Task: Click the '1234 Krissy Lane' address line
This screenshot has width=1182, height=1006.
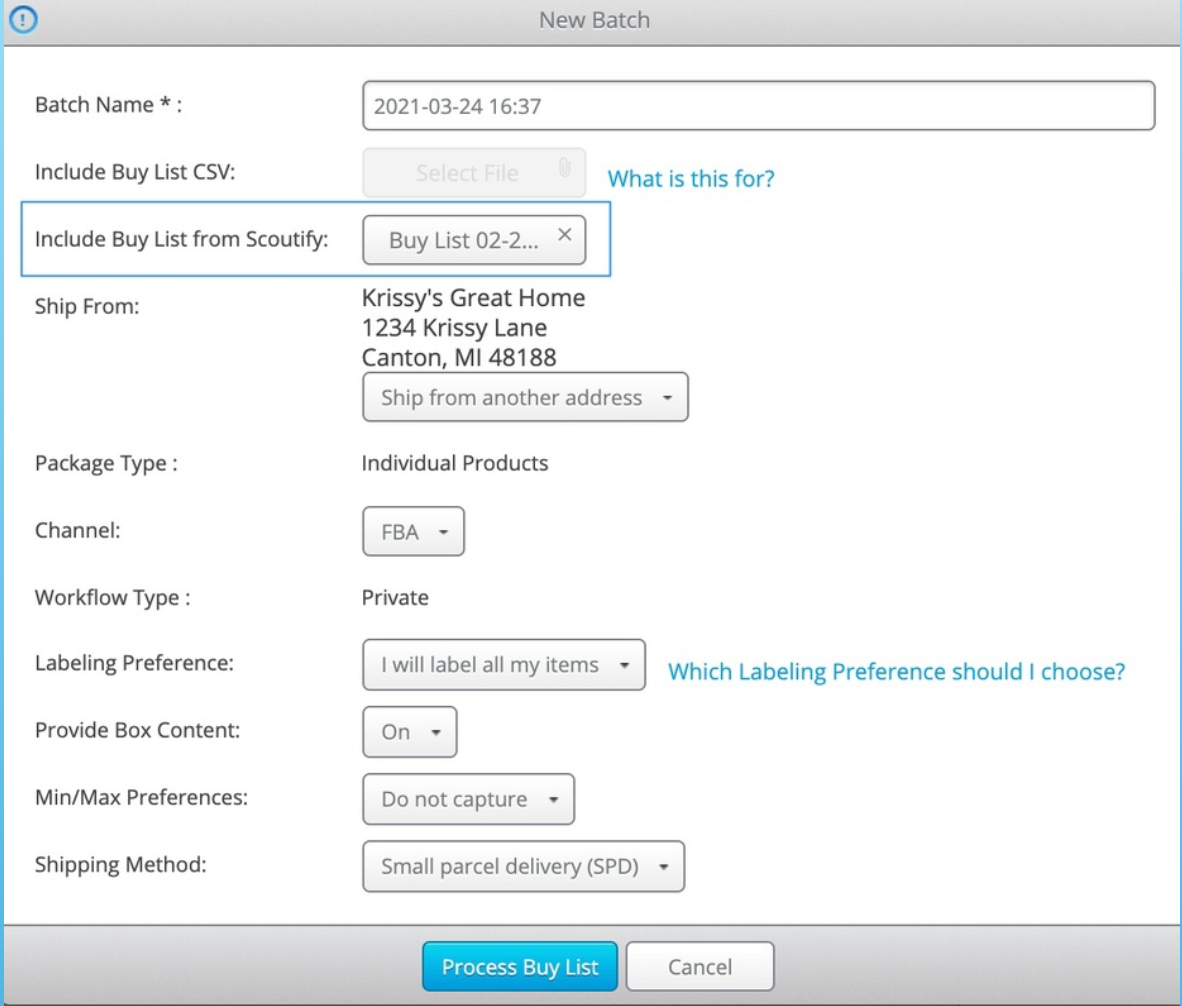Action: pos(455,328)
